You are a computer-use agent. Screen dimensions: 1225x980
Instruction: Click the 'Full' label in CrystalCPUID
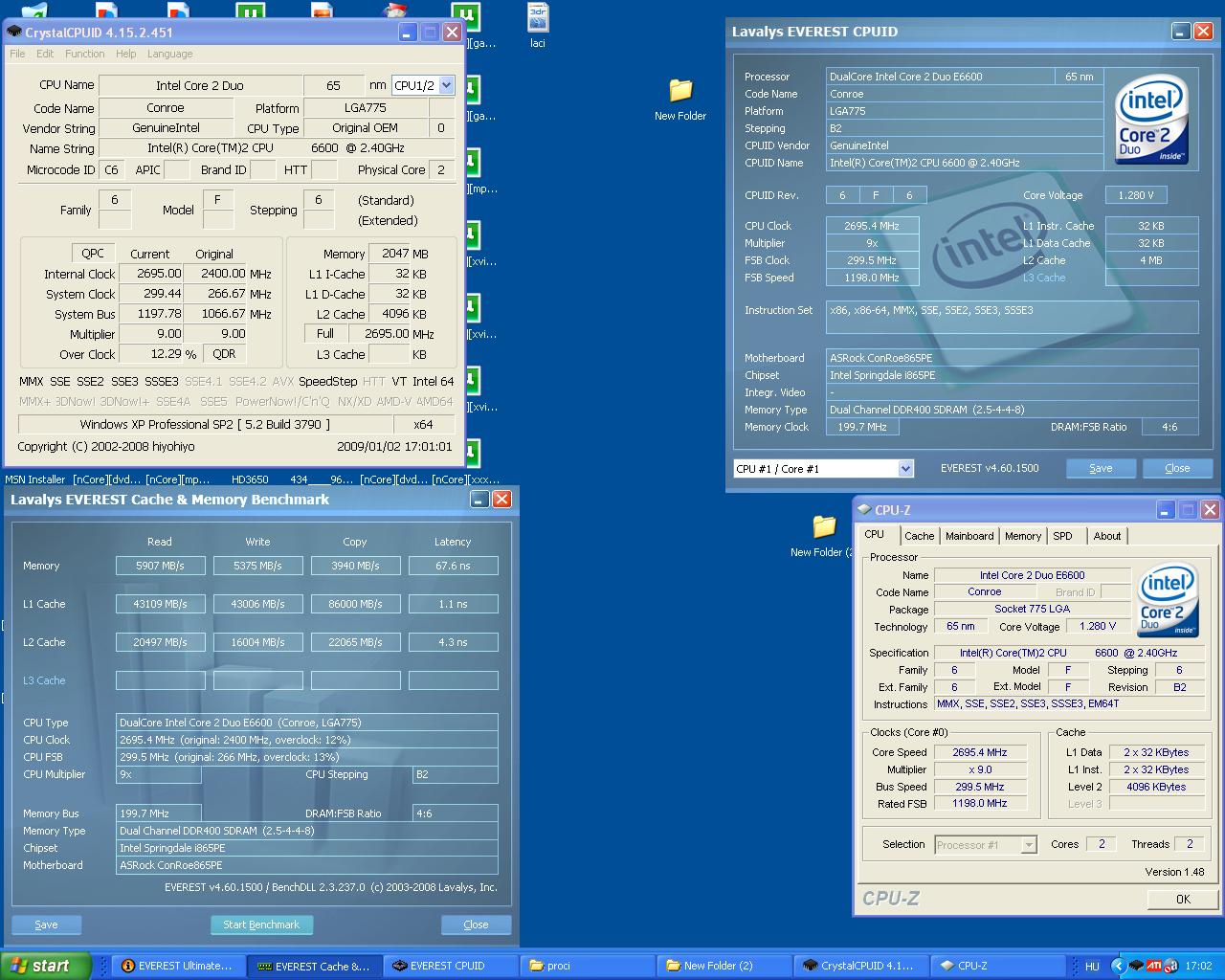click(325, 333)
